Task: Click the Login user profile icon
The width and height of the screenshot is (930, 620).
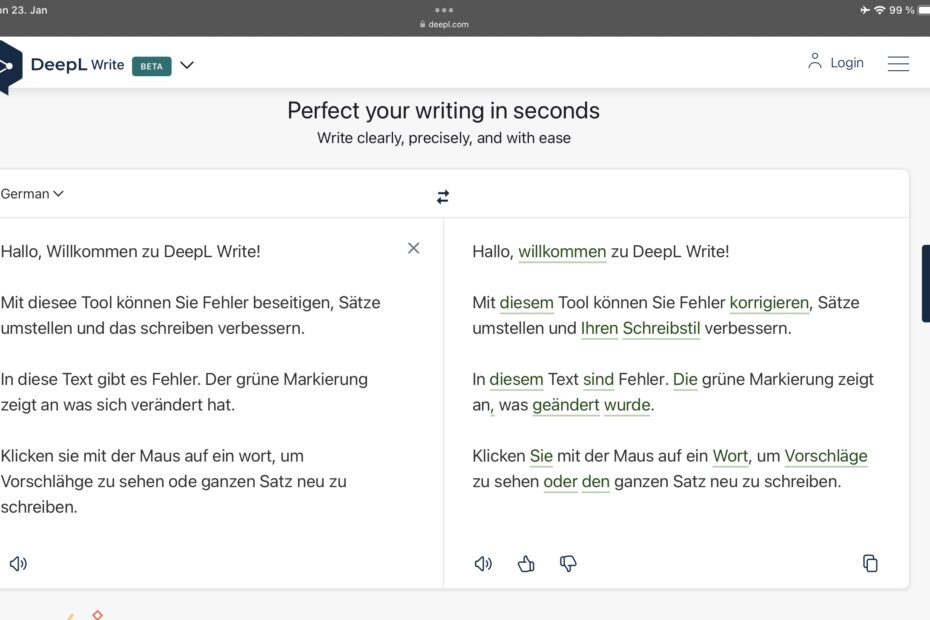Action: [815, 61]
